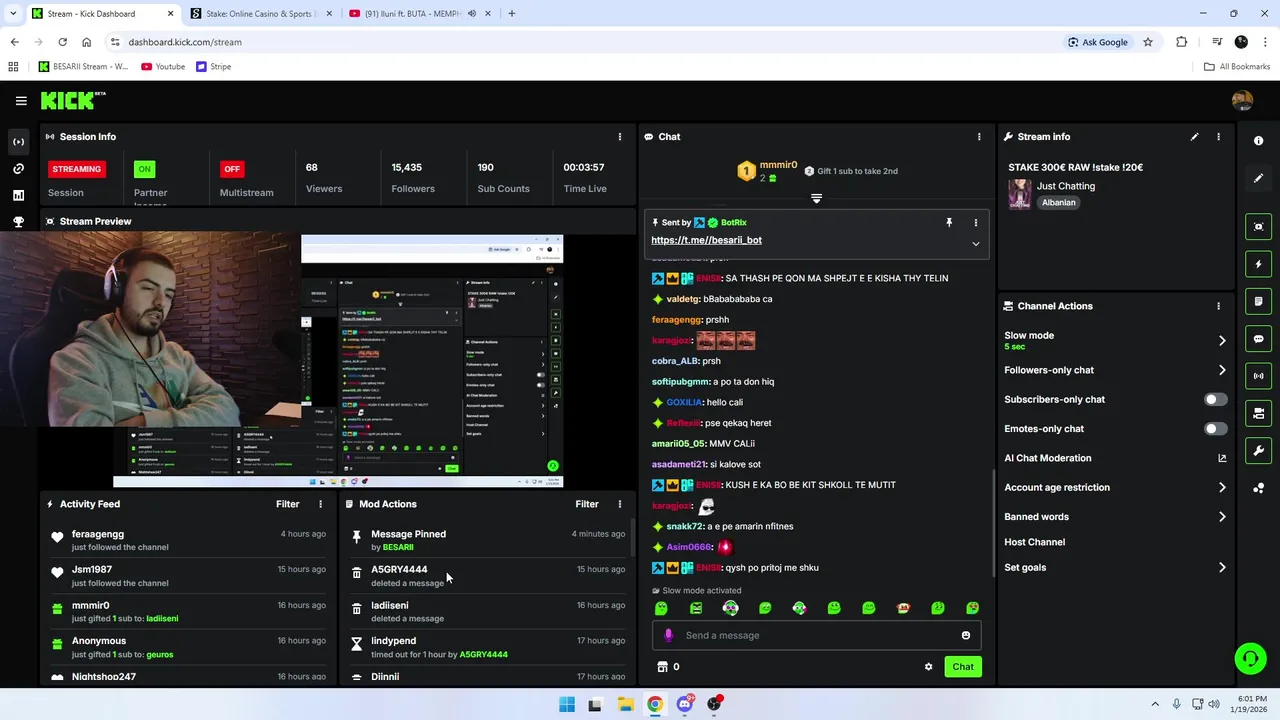Click the Albanian language tag

coord(1059,202)
